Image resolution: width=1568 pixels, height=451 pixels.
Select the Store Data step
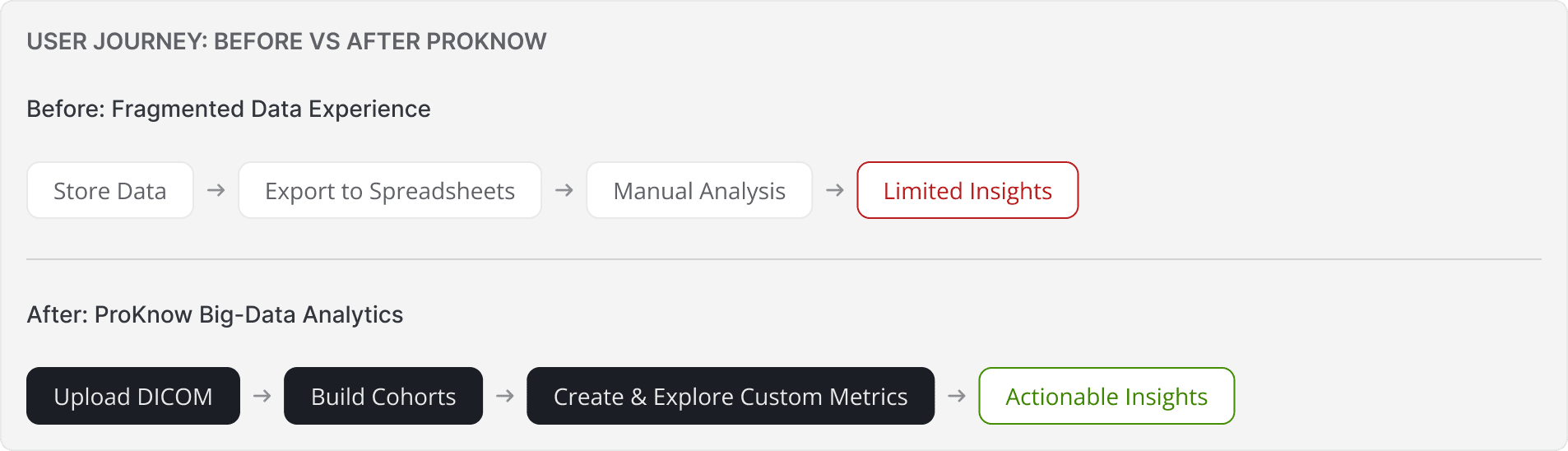110,191
